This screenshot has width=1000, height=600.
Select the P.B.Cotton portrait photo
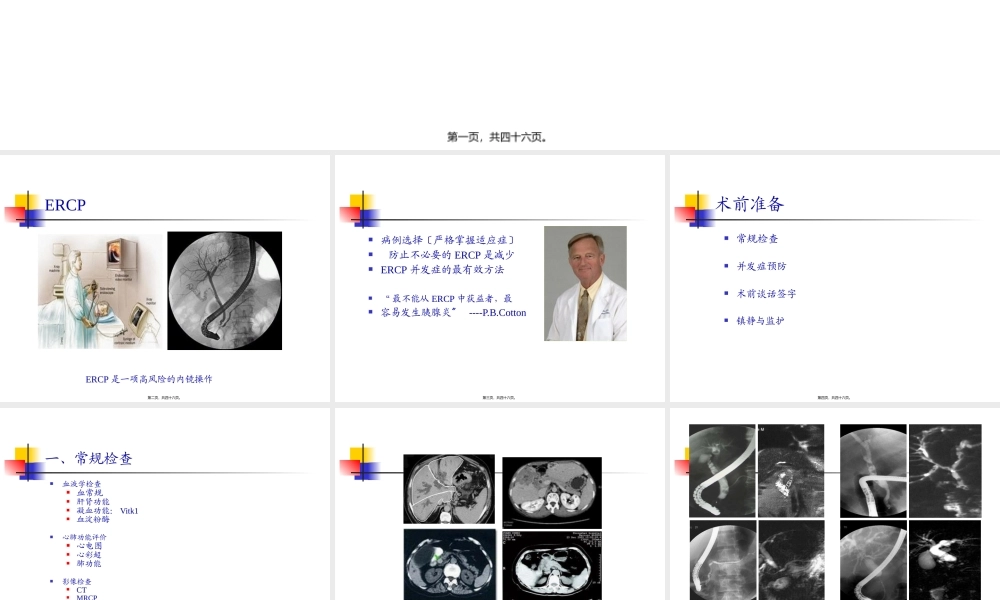point(585,283)
